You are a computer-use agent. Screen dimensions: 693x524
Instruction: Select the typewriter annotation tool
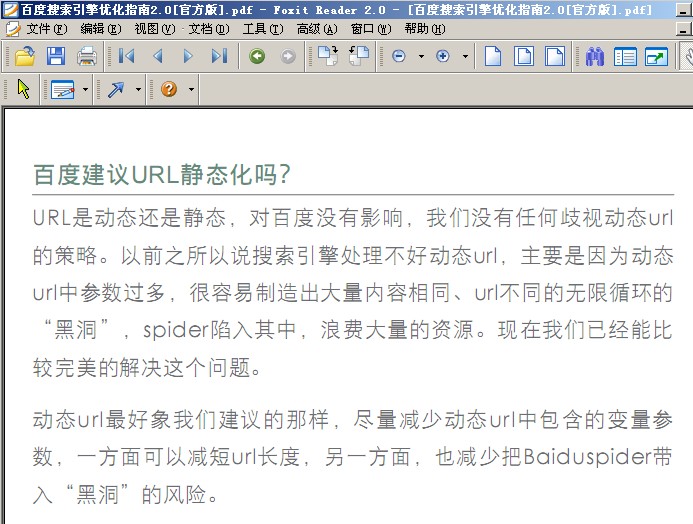point(63,90)
